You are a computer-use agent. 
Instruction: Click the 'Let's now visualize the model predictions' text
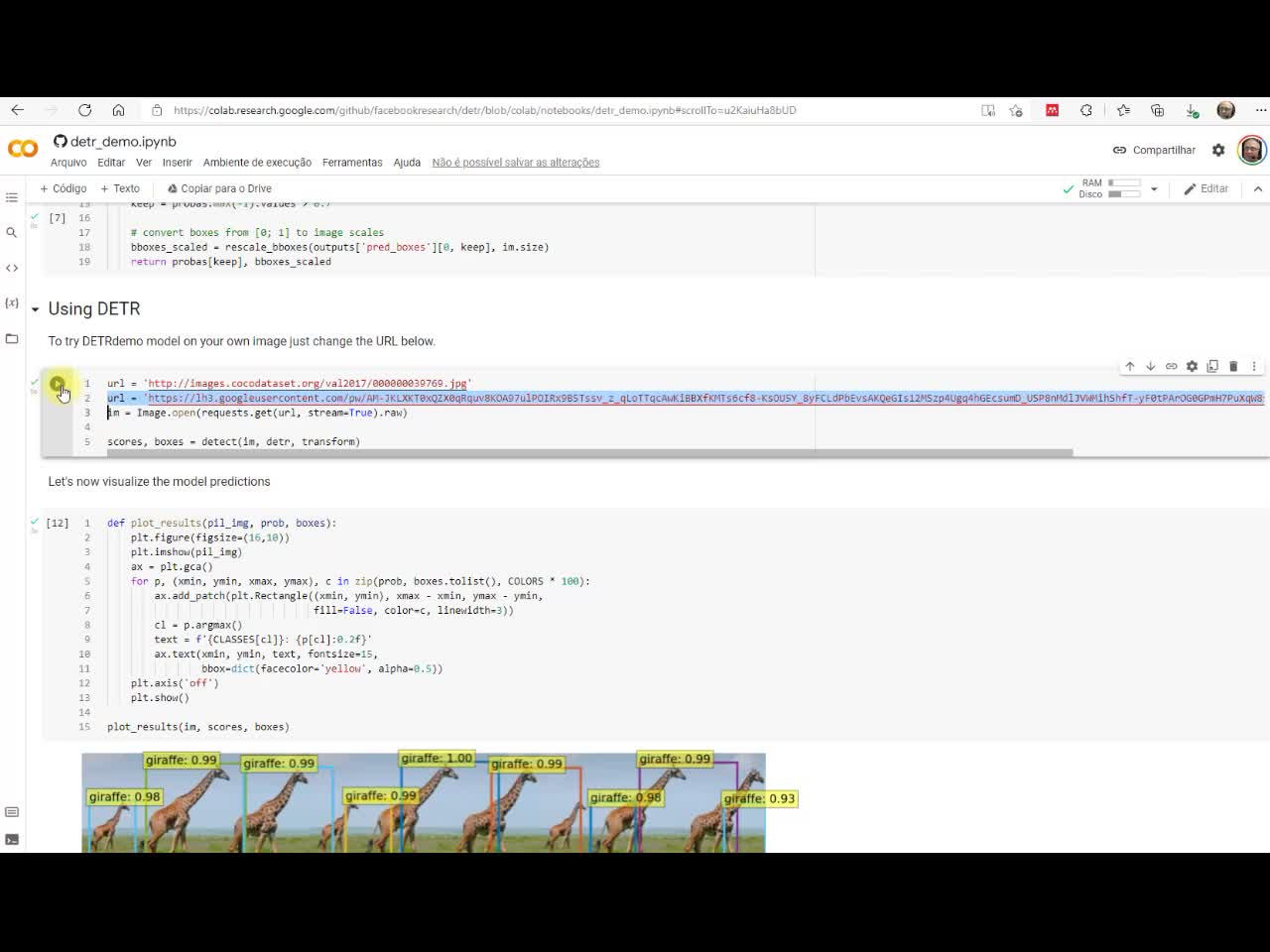159,482
